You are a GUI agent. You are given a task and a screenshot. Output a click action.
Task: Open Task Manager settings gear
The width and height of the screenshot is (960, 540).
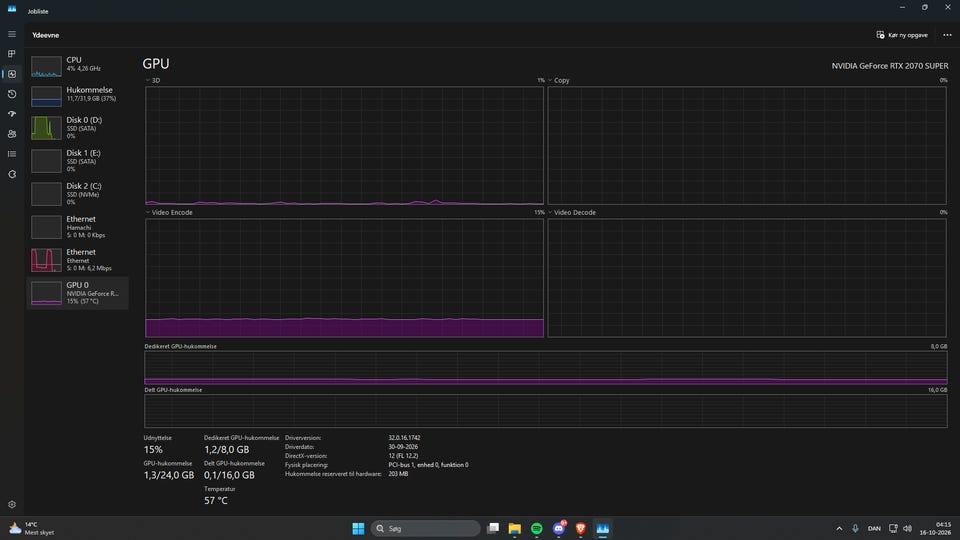pos(12,504)
